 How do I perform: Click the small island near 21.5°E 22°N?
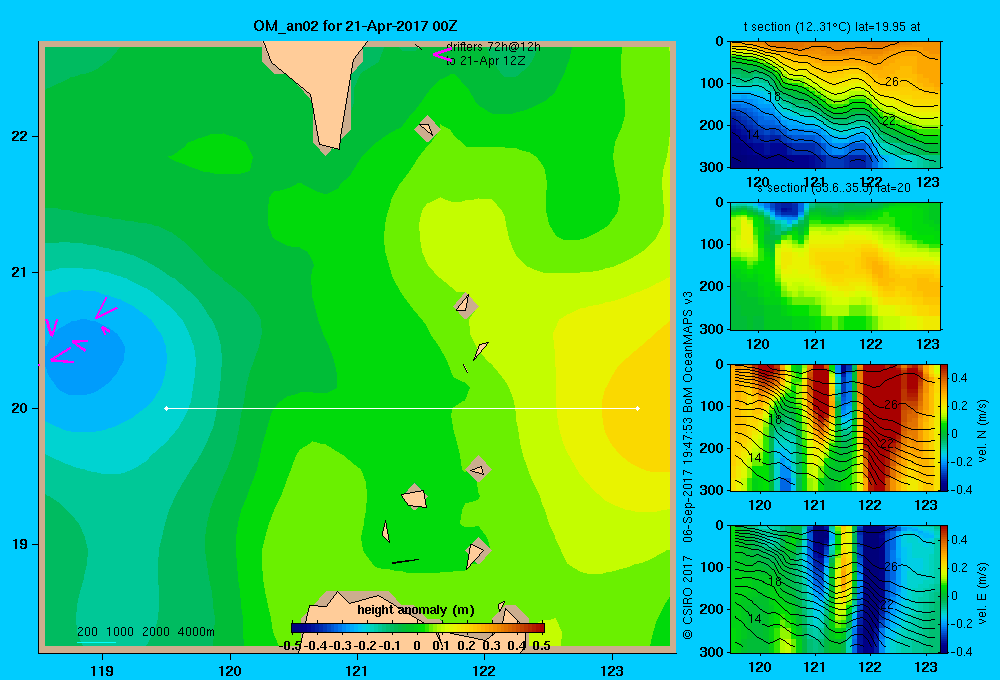426,129
